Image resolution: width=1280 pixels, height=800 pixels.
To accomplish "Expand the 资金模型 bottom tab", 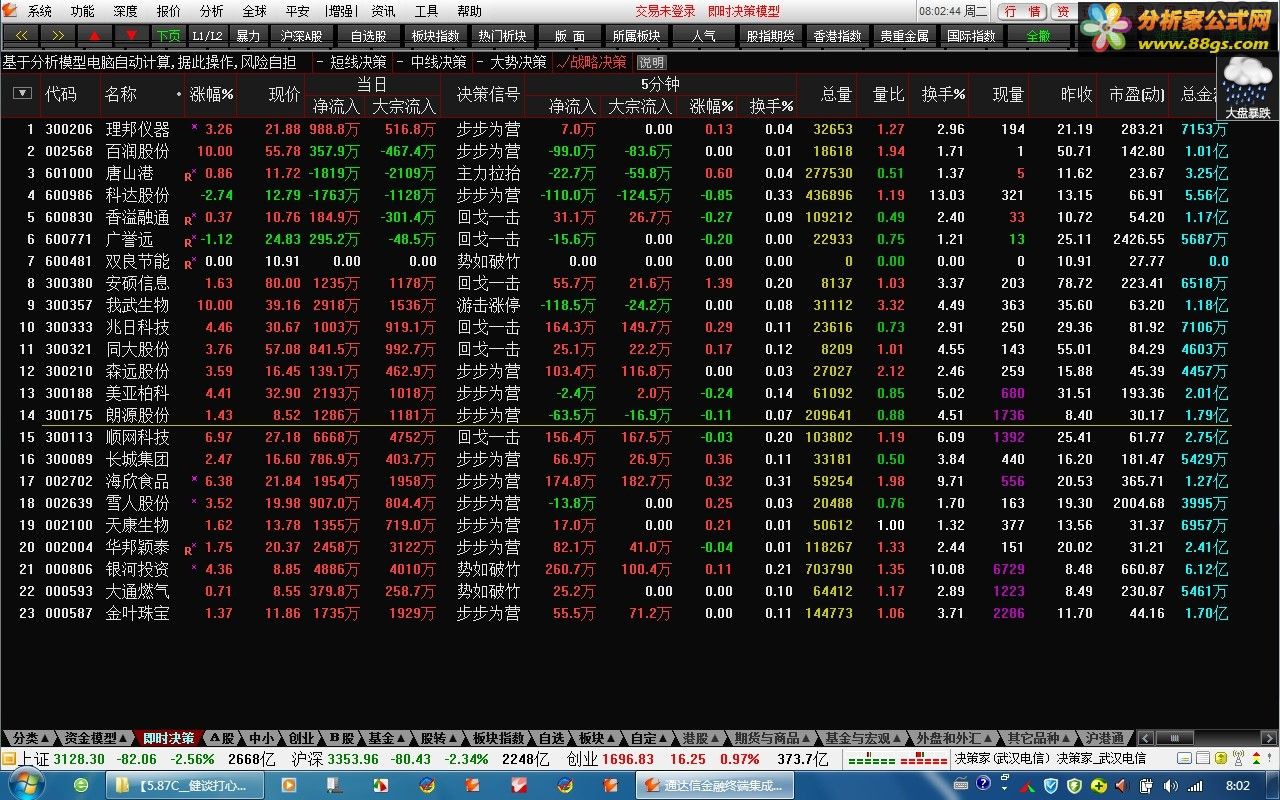I will click(96, 738).
